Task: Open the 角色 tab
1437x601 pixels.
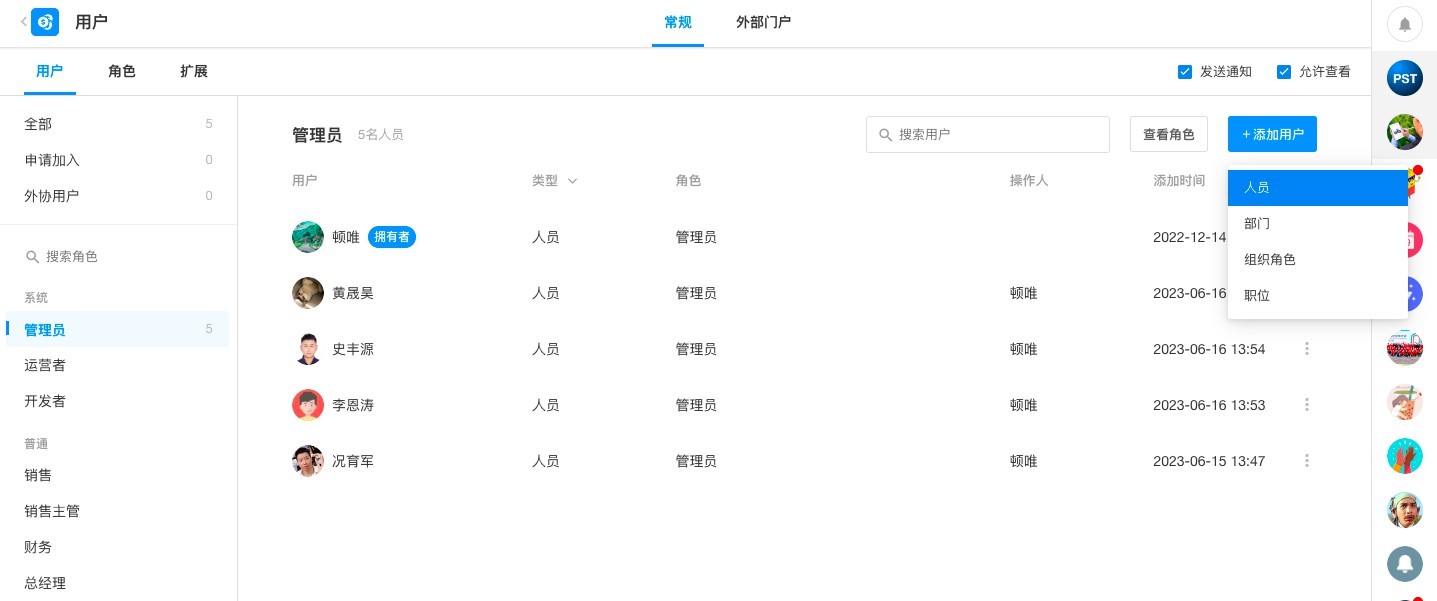Action: (122, 72)
